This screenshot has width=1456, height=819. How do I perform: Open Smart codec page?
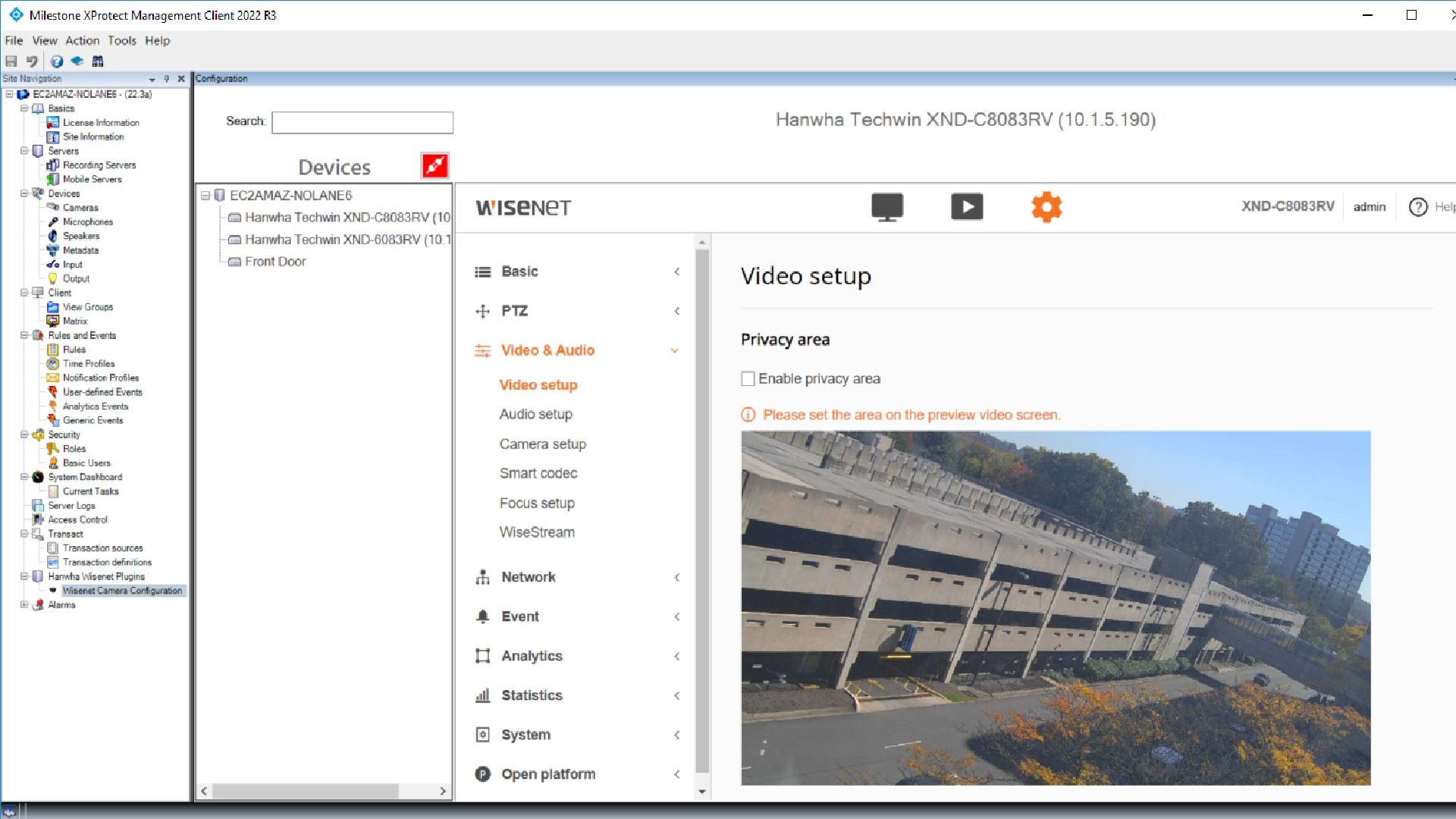tap(538, 473)
